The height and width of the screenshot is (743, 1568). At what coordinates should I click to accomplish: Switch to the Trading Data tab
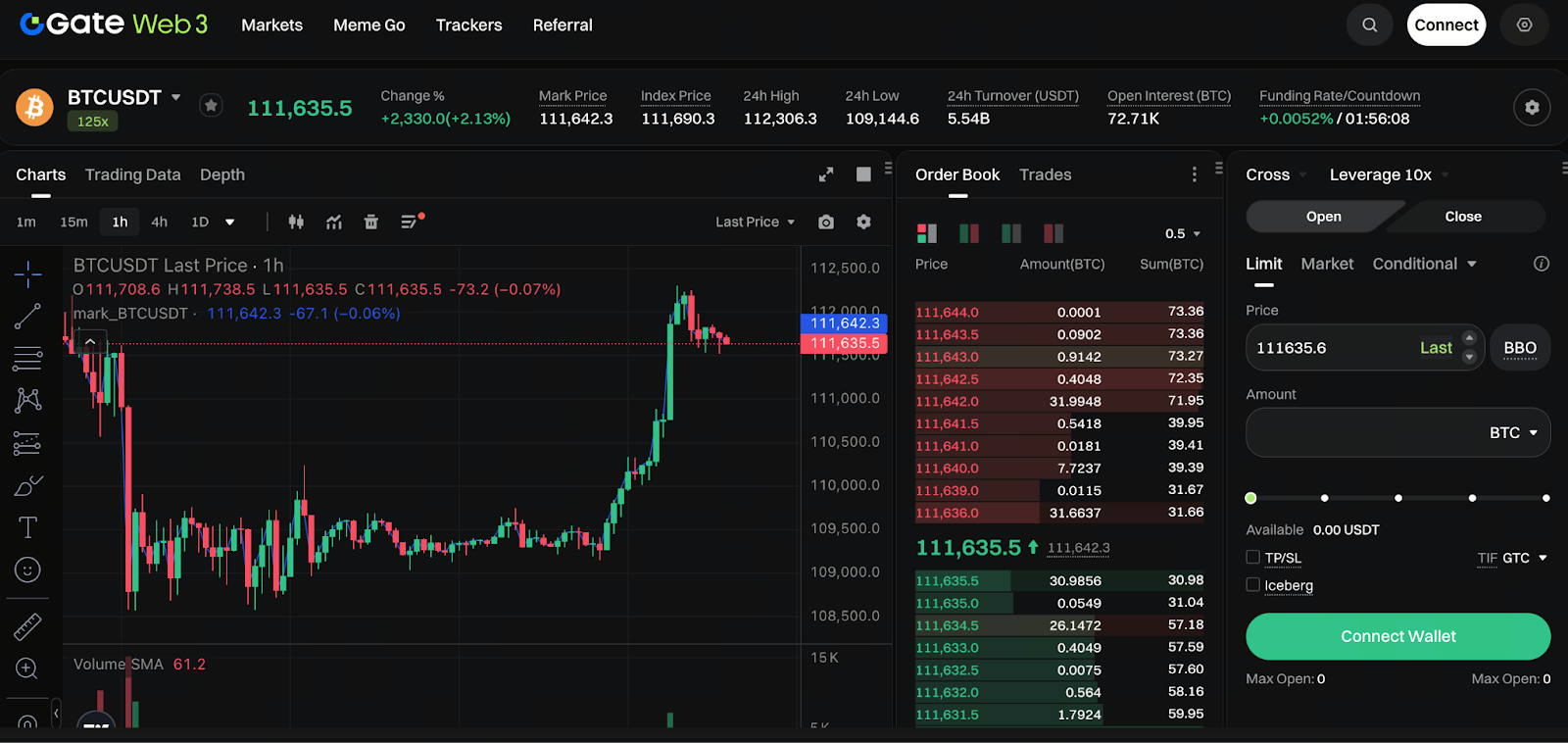pyautogui.click(x=132, y=174)
